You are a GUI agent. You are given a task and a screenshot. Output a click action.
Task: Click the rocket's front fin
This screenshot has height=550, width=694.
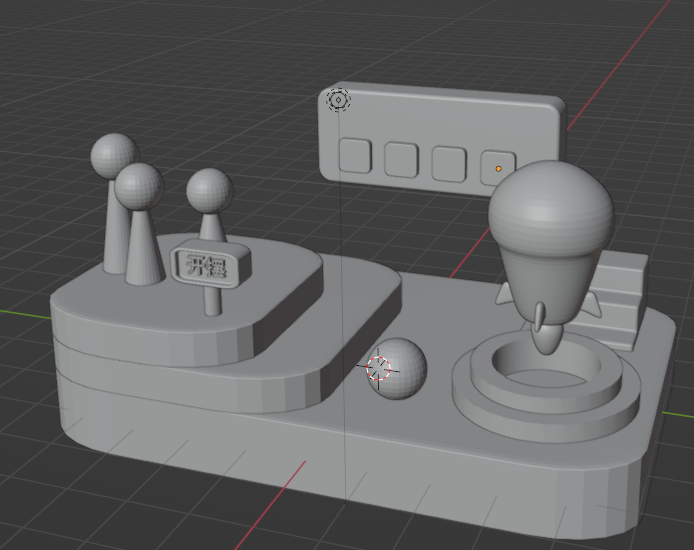click(x=538, y=317)
